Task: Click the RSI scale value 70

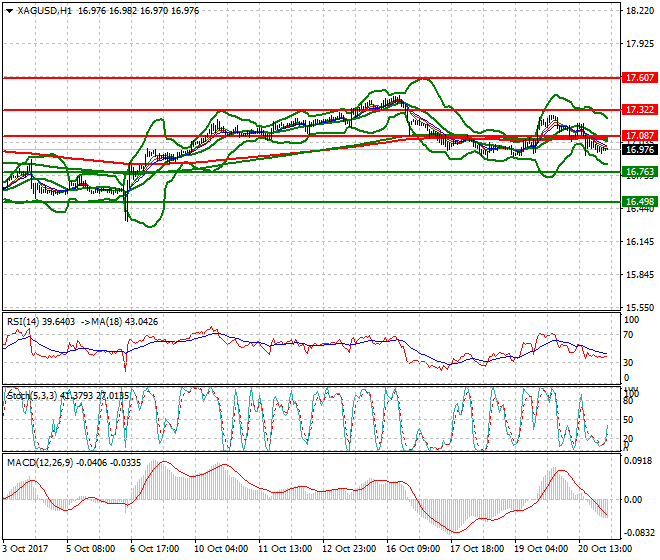Action: tap(628, 335)
